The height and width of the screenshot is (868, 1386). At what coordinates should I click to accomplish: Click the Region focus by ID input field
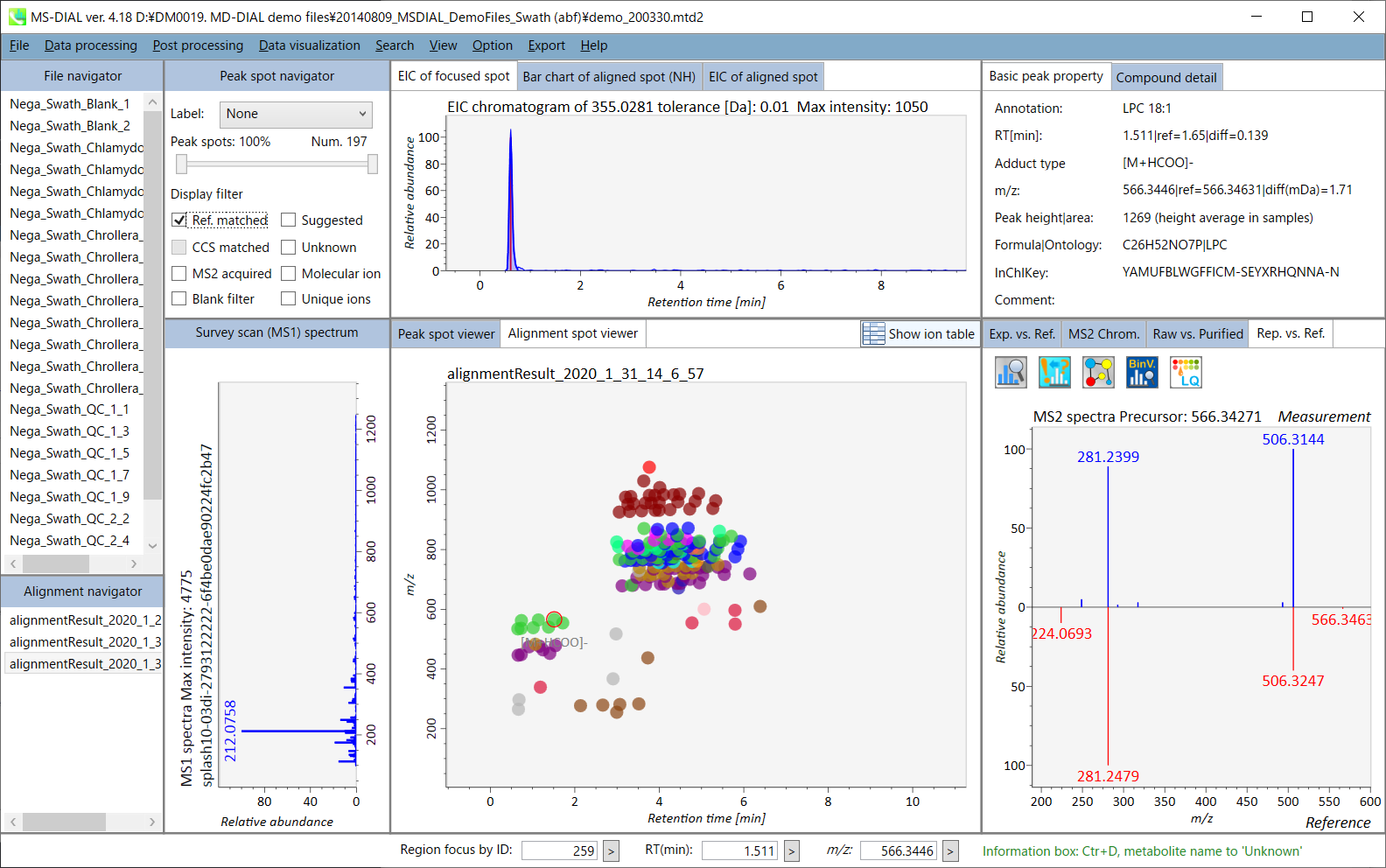(x=559, y=850)
